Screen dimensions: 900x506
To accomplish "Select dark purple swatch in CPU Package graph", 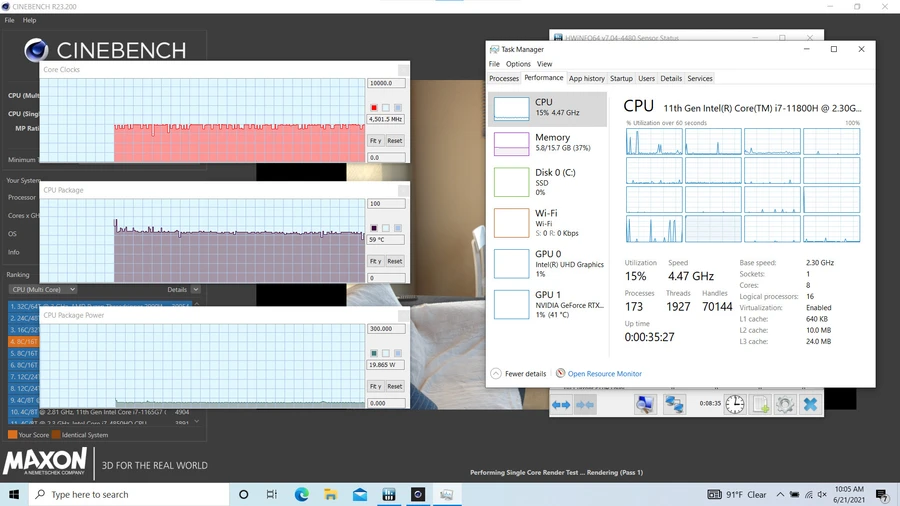I will pos(374,228).
